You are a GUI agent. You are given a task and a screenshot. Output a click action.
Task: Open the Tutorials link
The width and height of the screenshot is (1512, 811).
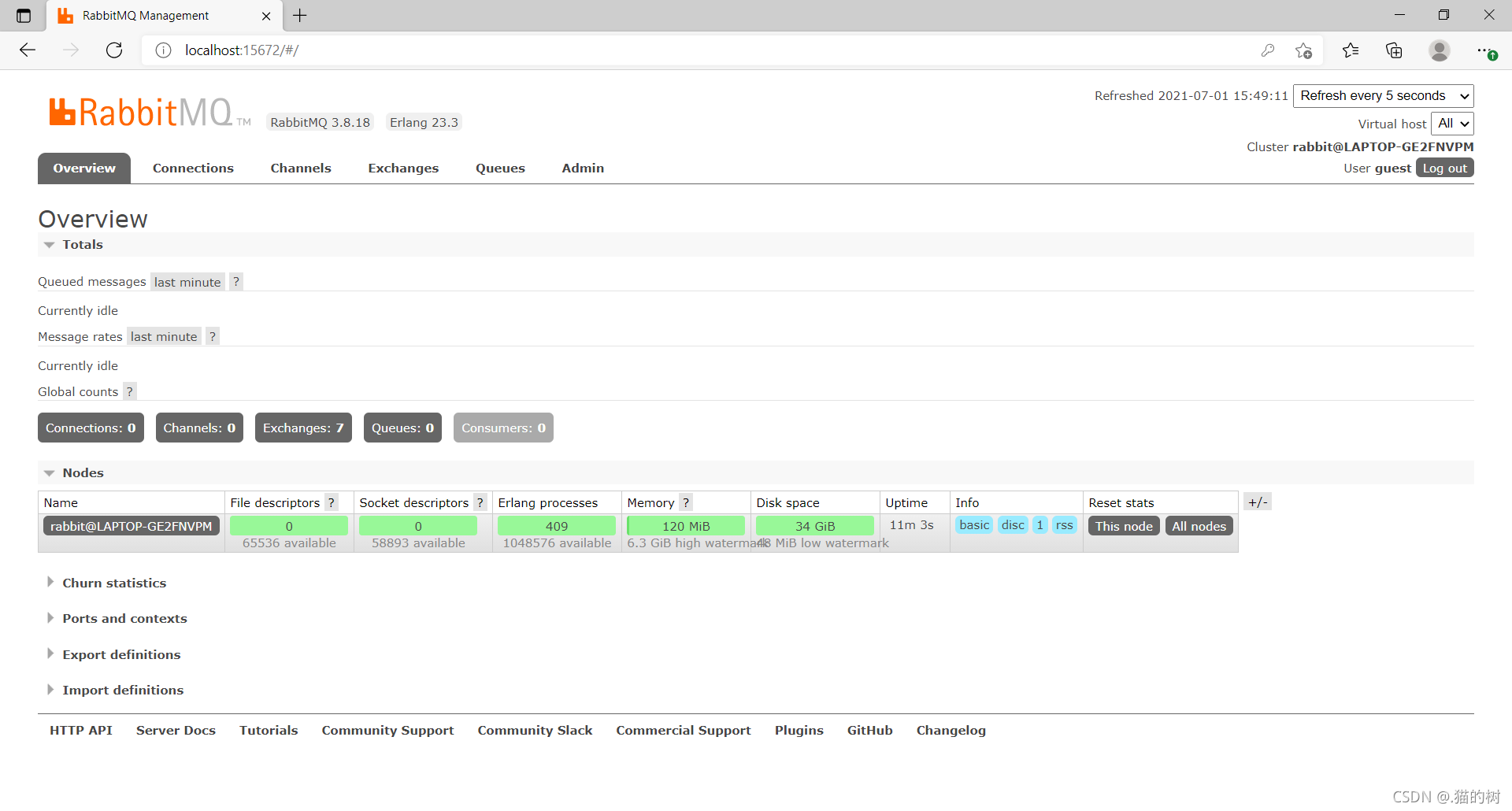(x=269, y=731)
